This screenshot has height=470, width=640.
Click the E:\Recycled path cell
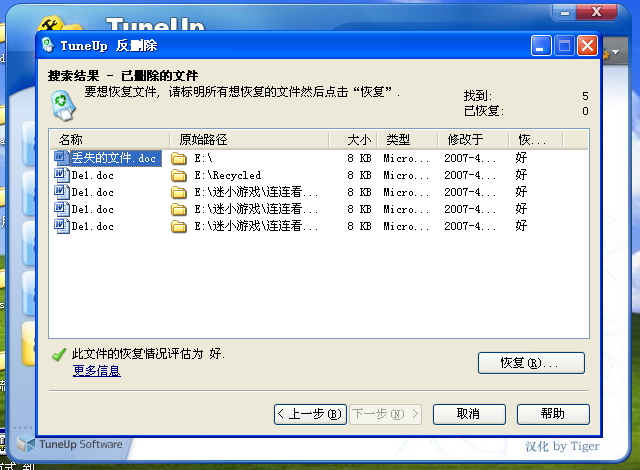click(227, 175)
